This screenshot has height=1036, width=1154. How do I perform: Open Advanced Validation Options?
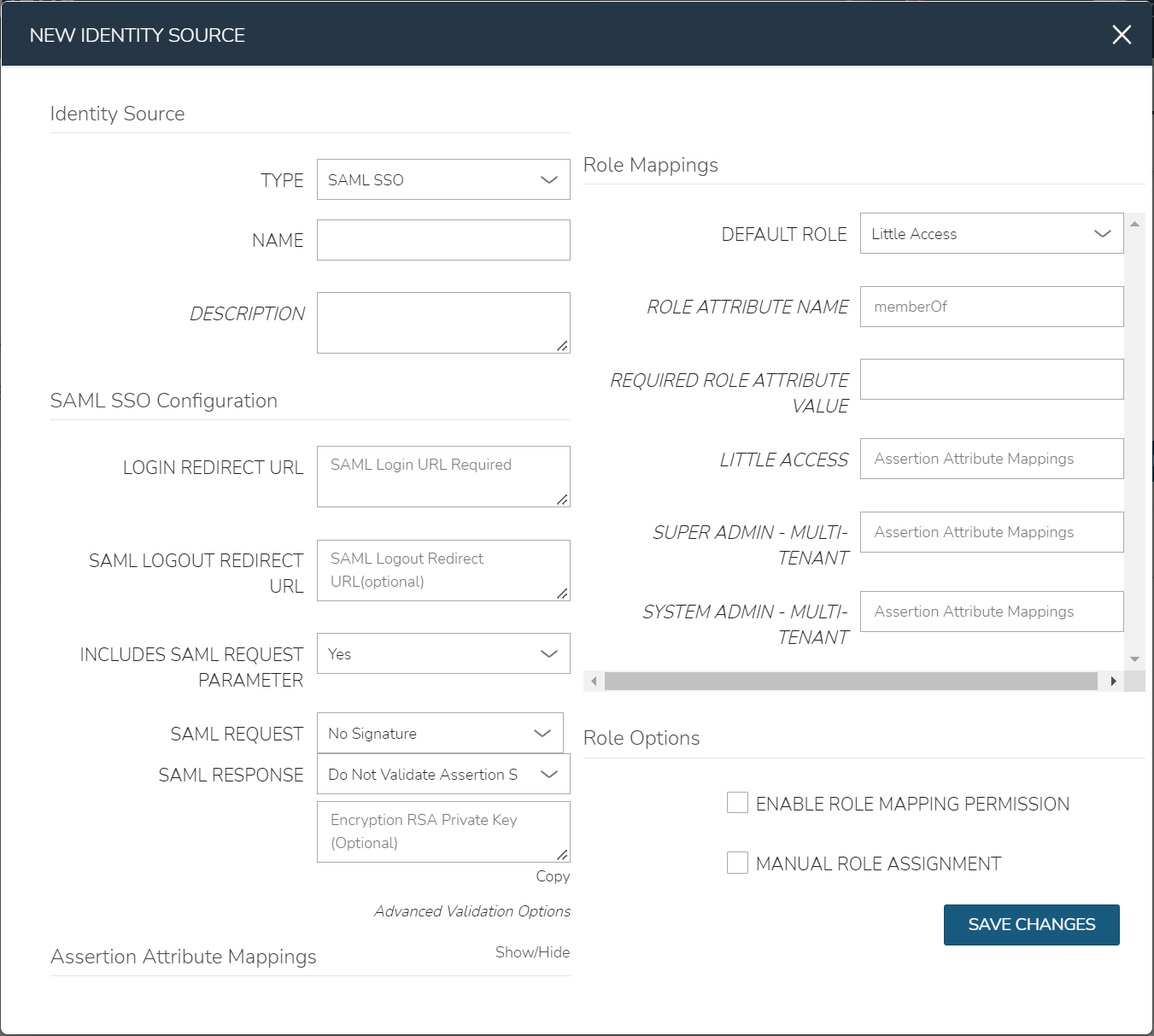(x=472, y=911)
